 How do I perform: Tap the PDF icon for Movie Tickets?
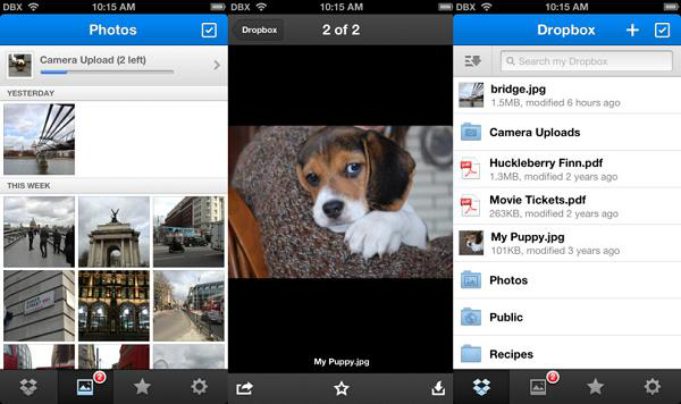[x=470, y=206]
